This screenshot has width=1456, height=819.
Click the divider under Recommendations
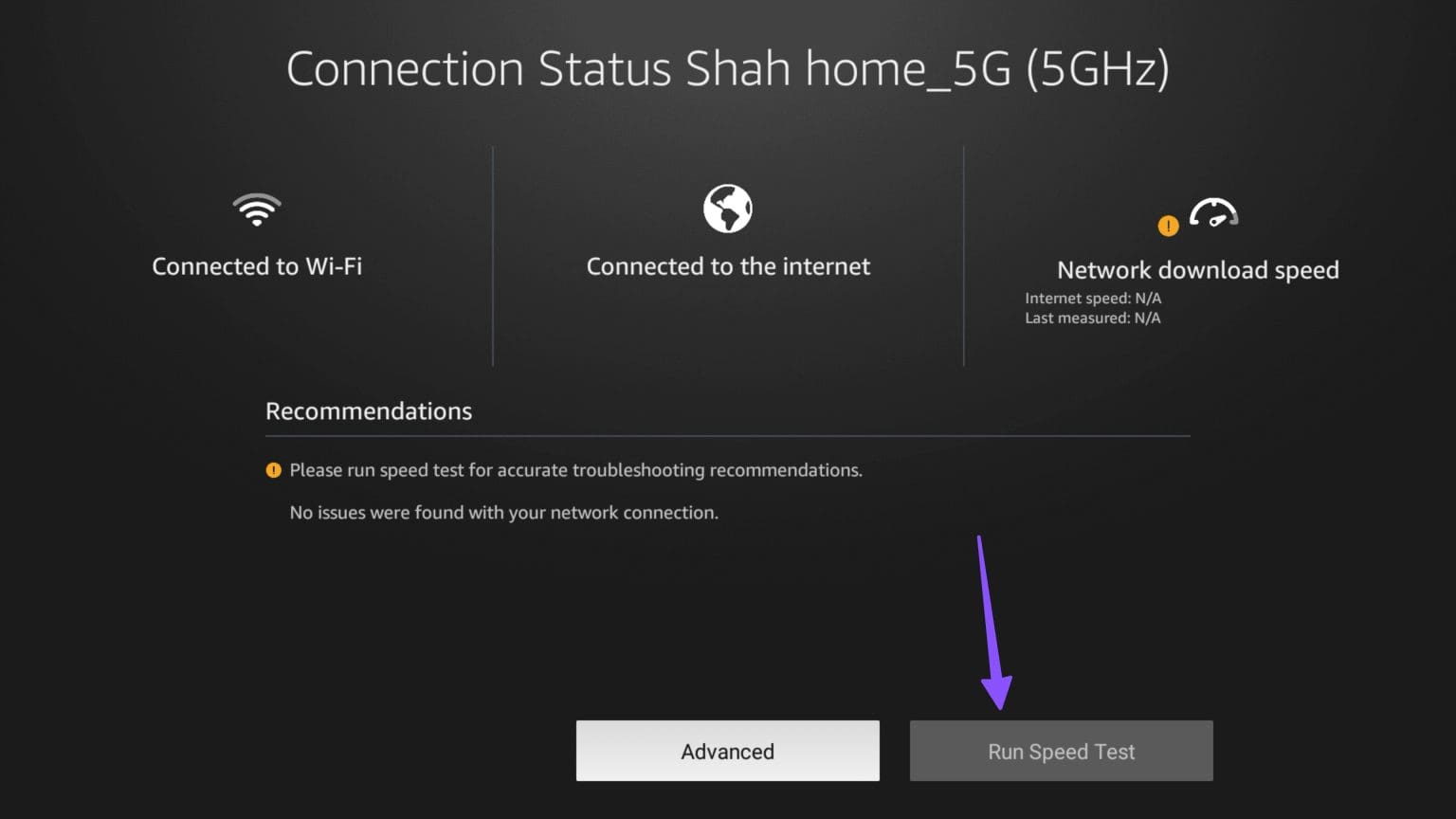pyautogui.click(x=727, y=435)
